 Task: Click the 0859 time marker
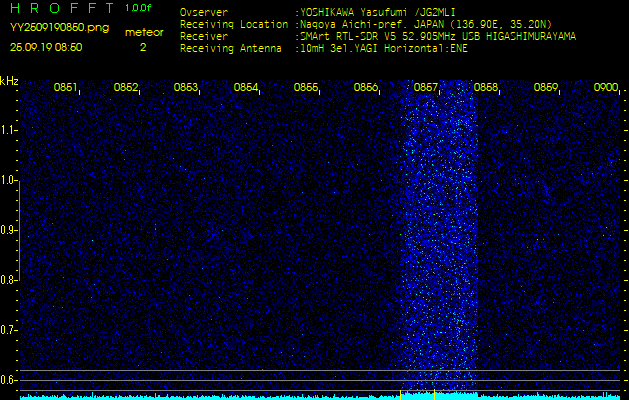pos(546,87)
